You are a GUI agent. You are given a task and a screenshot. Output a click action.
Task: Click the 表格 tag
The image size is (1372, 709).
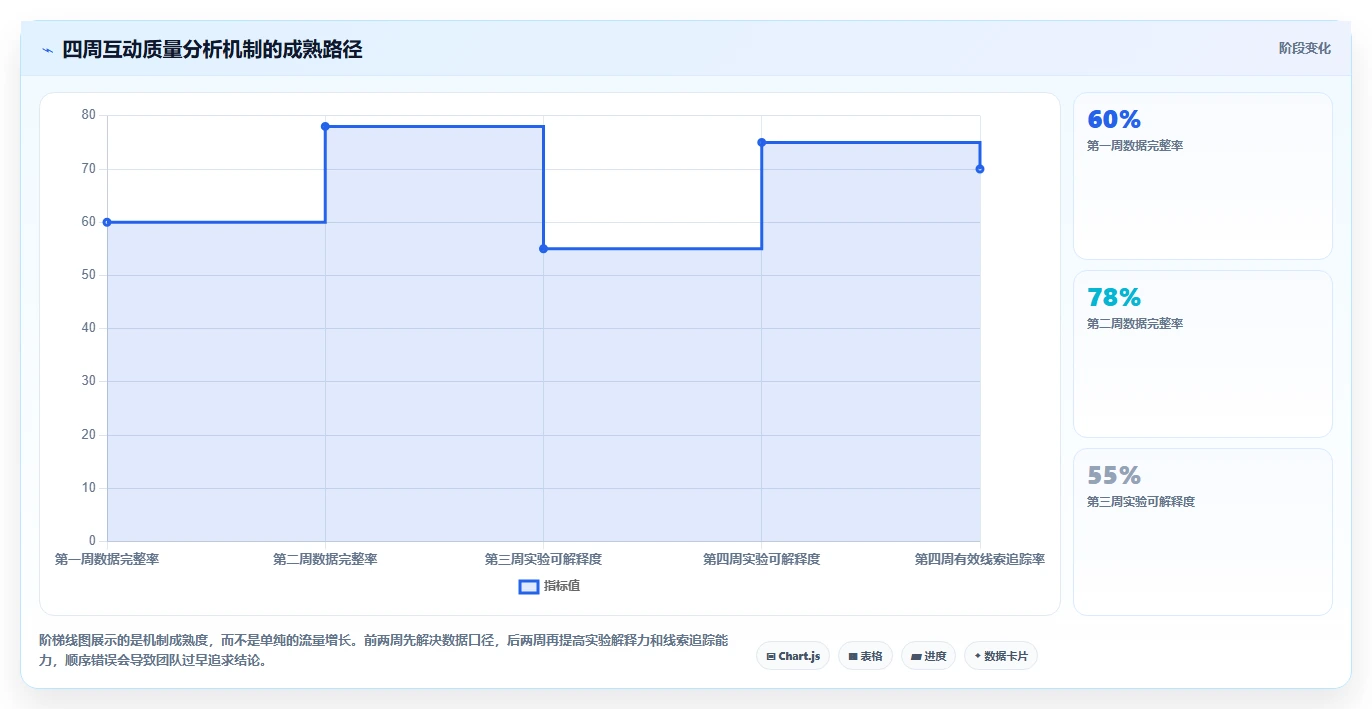click(865, 656)
